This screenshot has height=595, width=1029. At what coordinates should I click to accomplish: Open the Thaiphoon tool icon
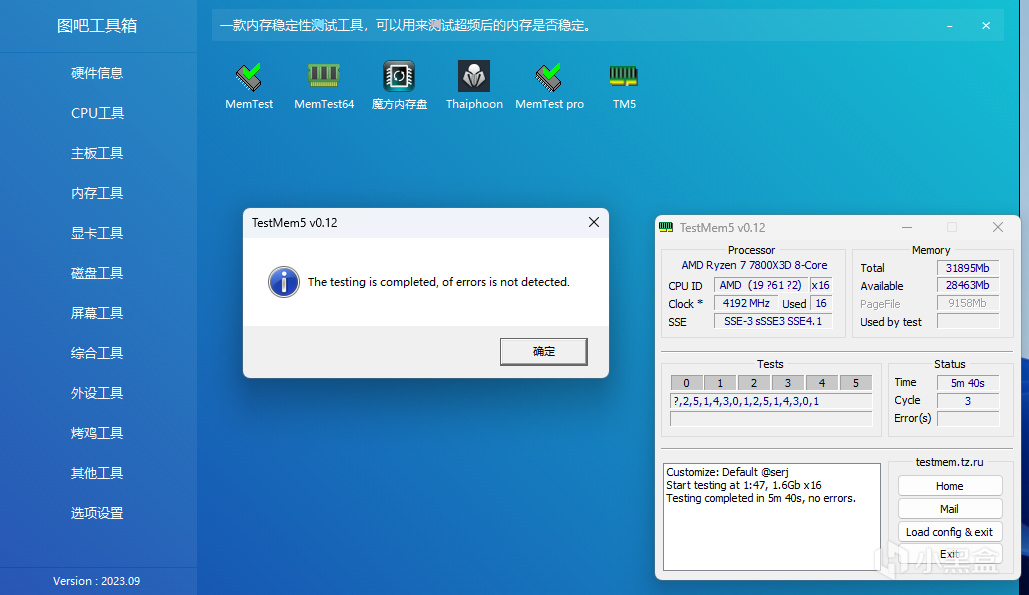(x=474, y=76)
